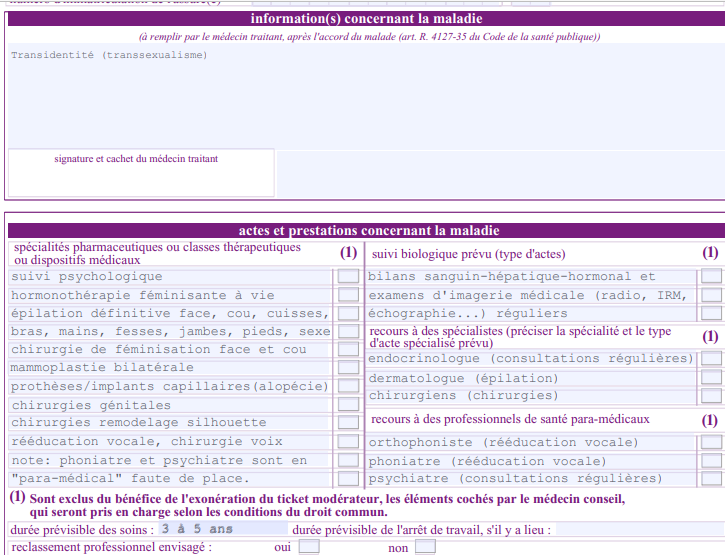Click the 'mammoplastie bilatérale' field

tap(170, 367)
